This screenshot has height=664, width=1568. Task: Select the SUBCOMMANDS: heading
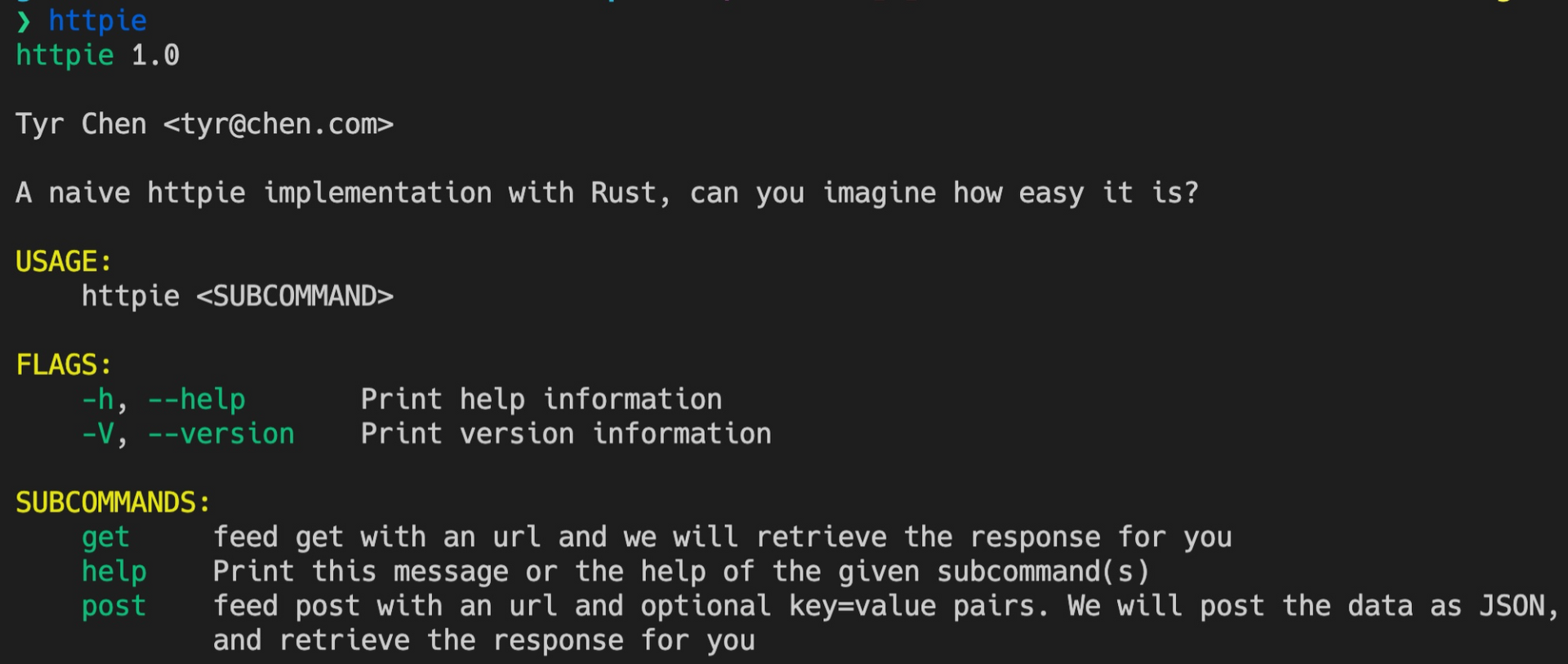[x=113, y=502]
